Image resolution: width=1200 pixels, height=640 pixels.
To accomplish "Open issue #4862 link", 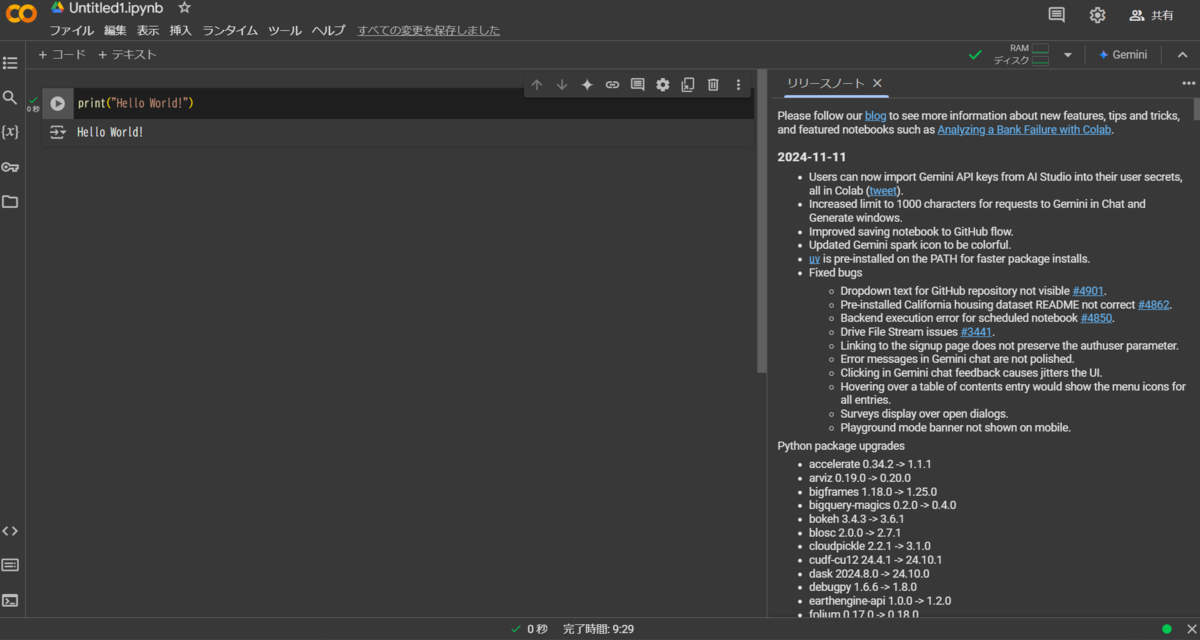I will (x=1154, y=305).
